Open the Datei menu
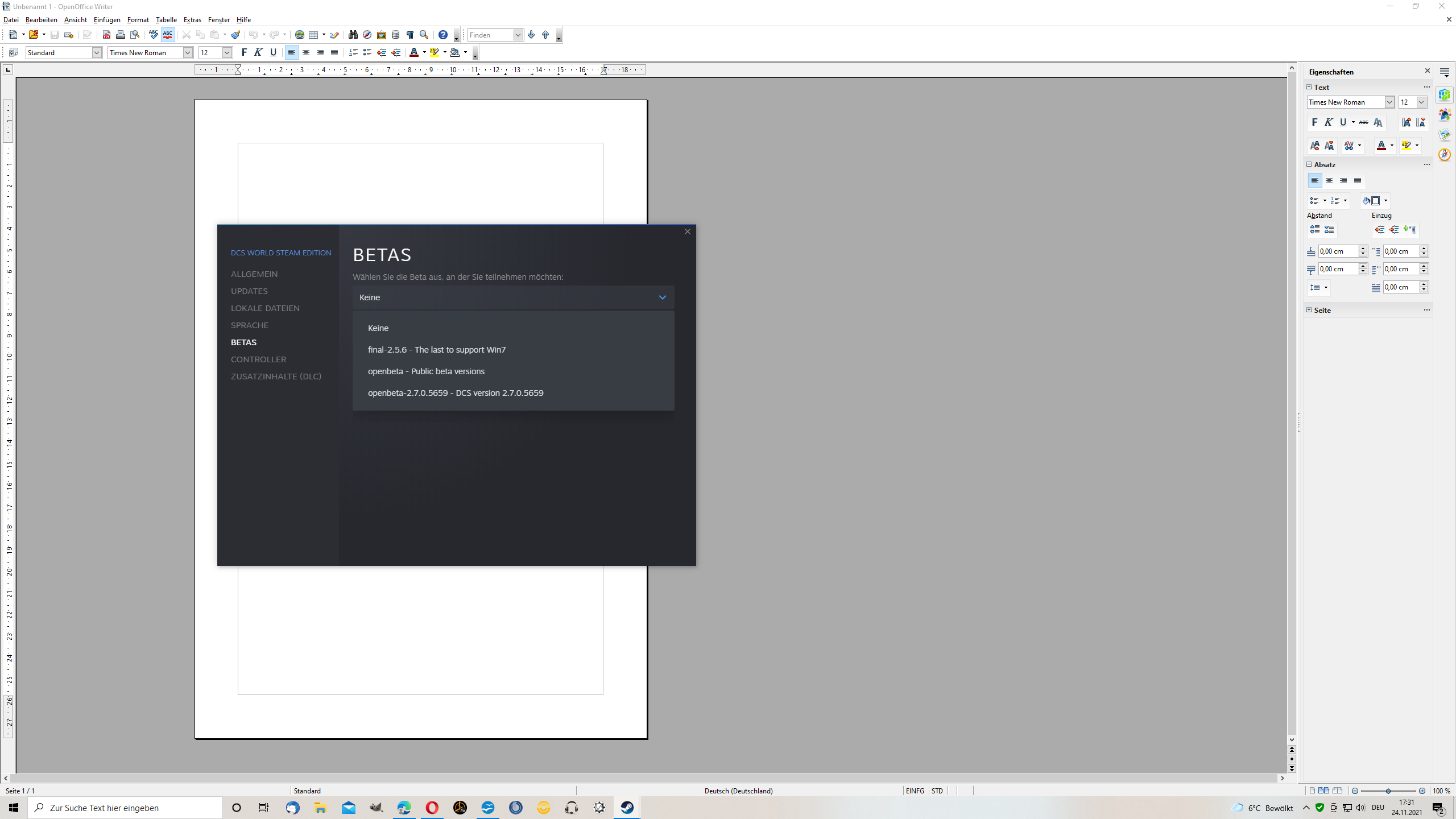This screenshot has width=1456, height=819. [x=11, y=19]
